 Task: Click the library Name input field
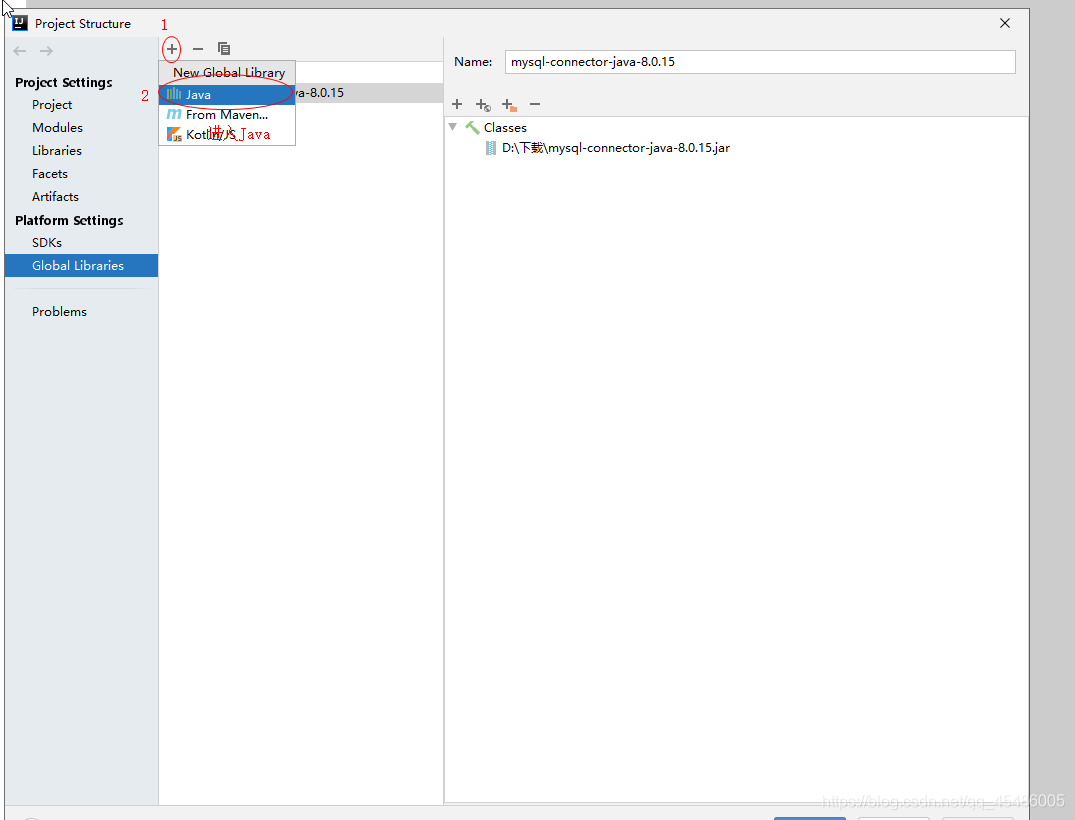[760, 62]
